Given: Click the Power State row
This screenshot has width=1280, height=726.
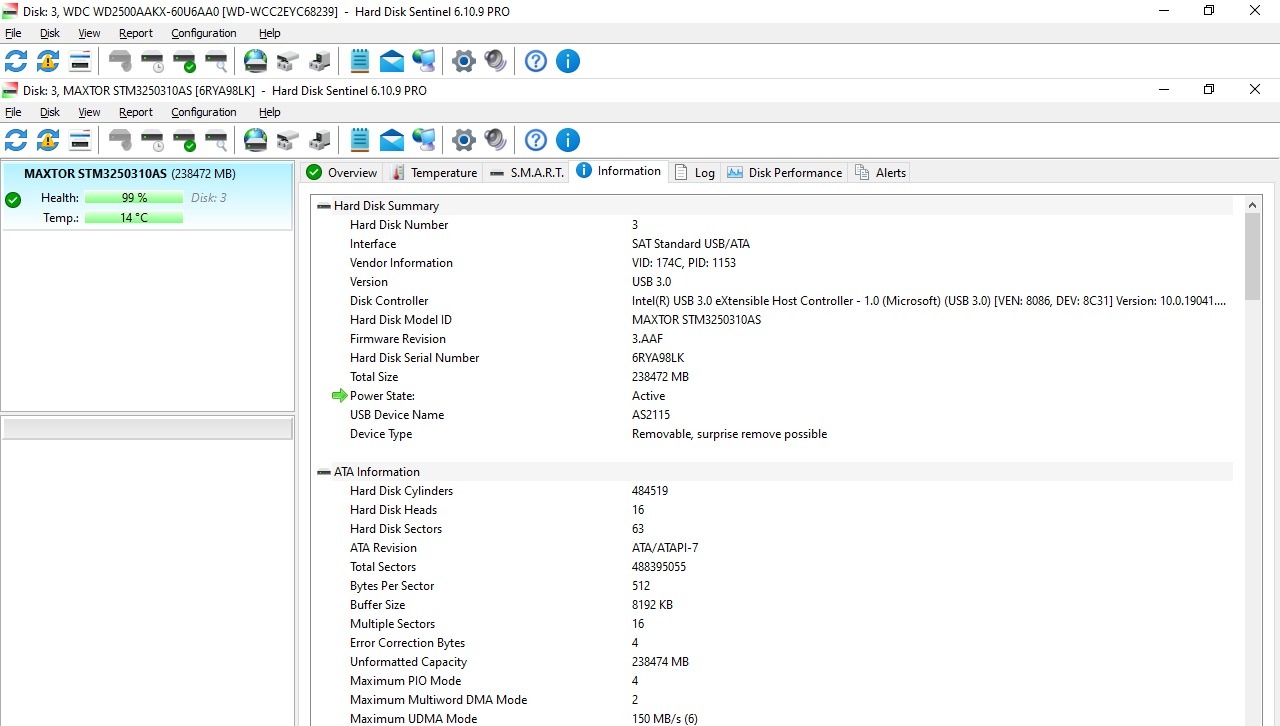Looking at the screenshot, I should pyautogui.click(x=382, y=396).
